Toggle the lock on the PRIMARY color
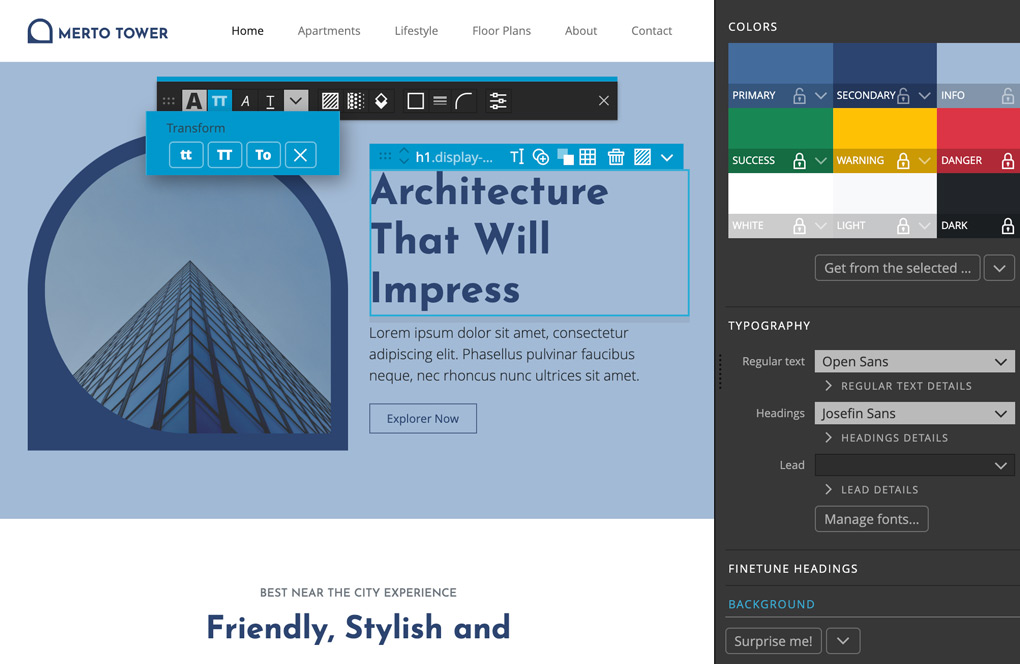The width and height of the screenshot is (1020, 664). click(x=799, y=96)
